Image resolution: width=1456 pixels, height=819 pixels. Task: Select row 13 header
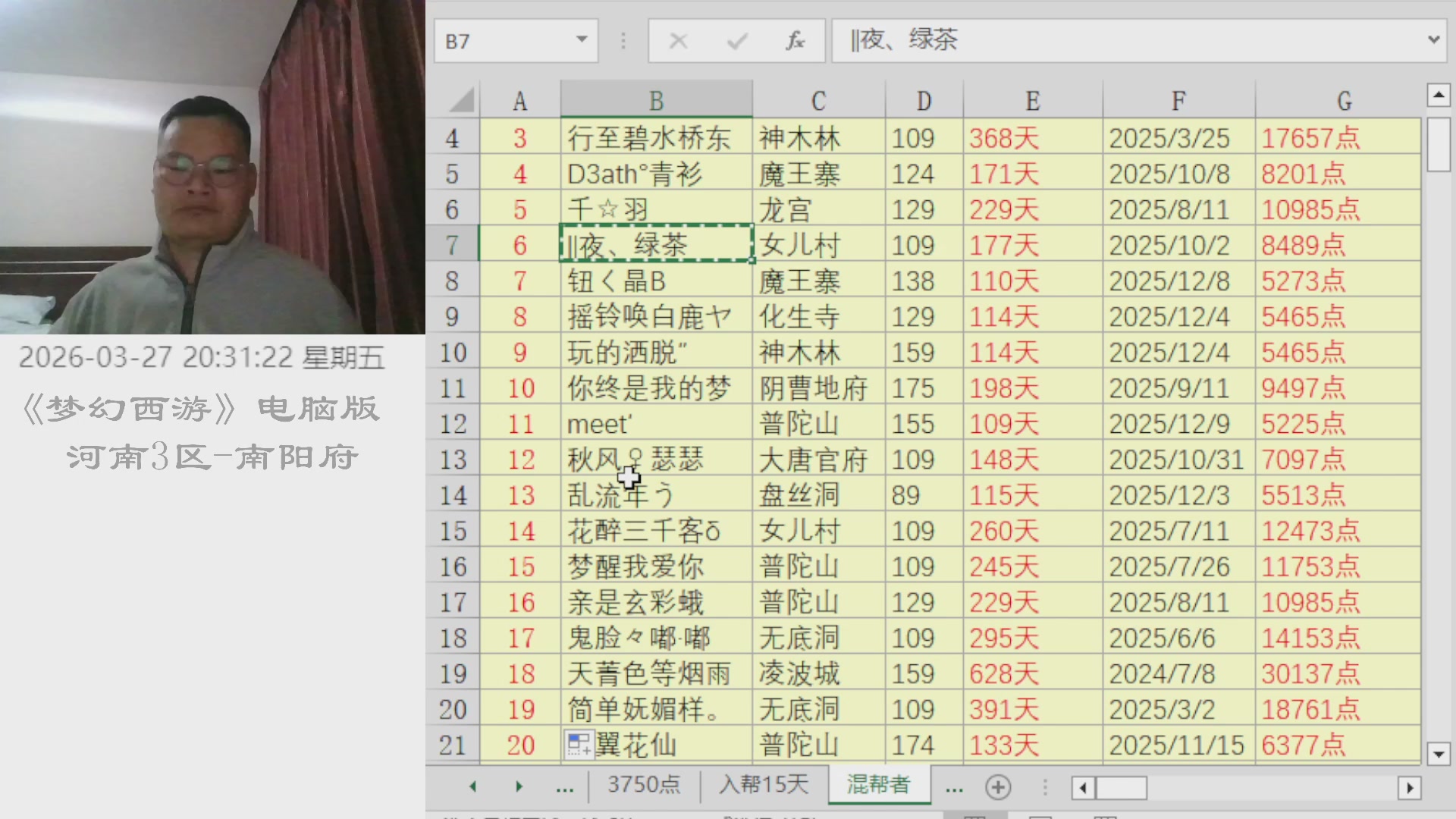coord(453,460)
